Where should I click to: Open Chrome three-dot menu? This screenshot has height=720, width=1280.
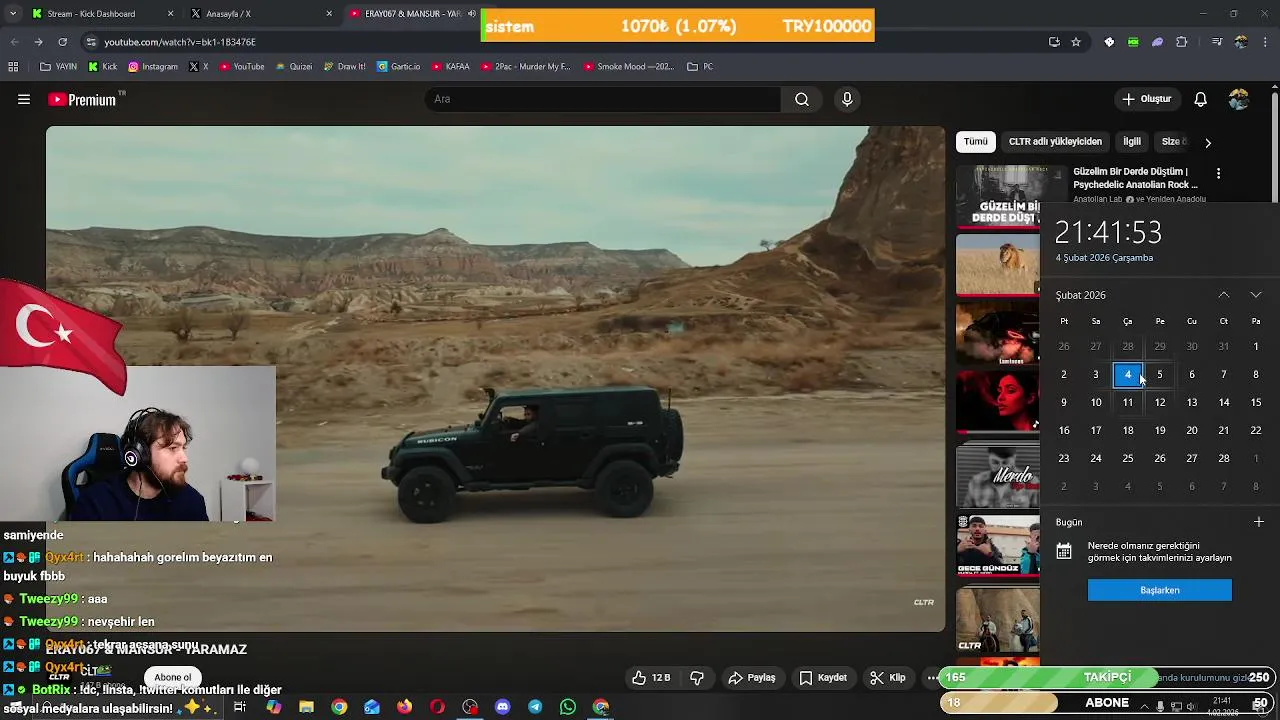pos(1265,42)
